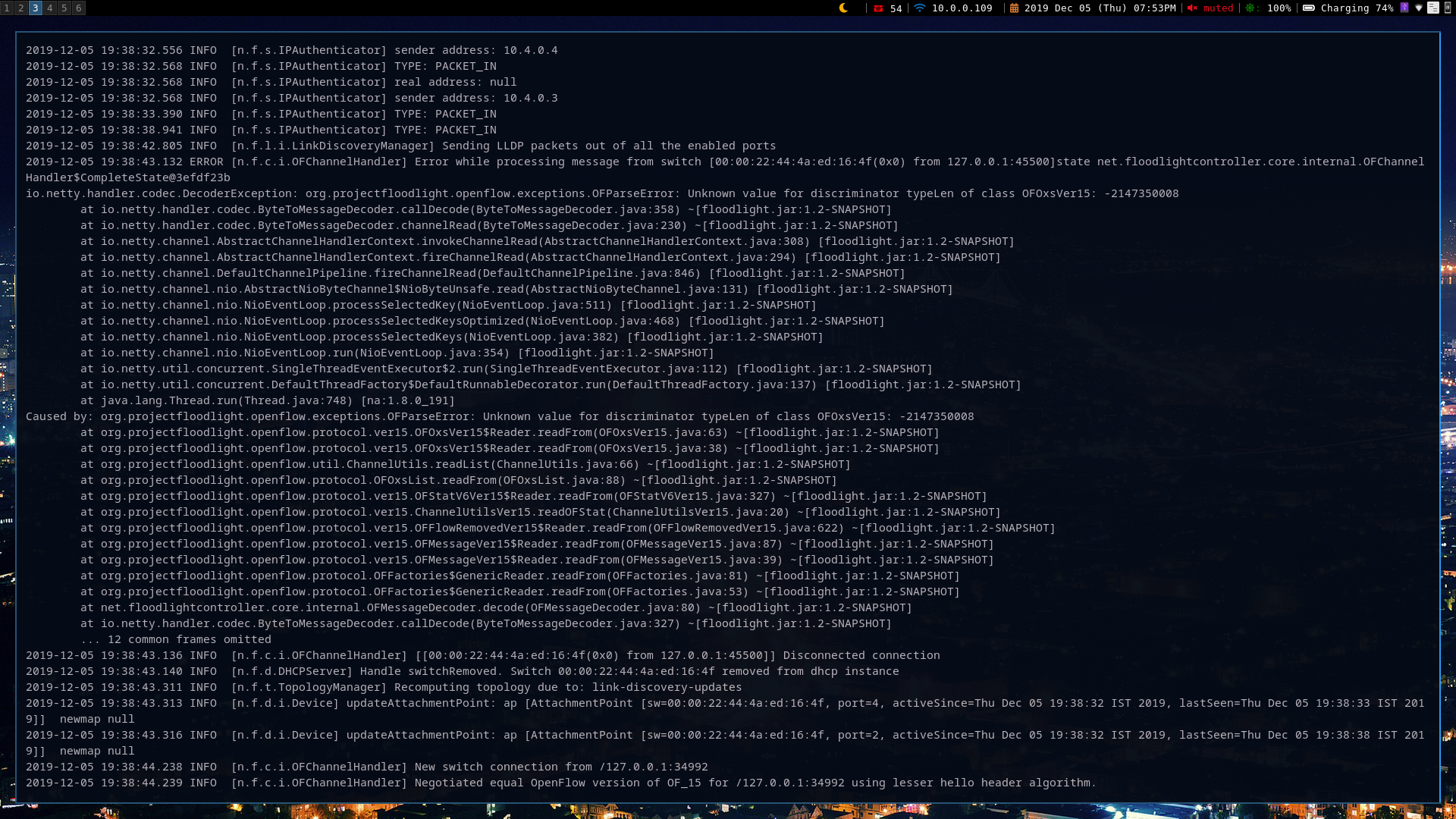Switch to workspace 1
Screen dimensions: 1456x819
(x=7, y=8)
